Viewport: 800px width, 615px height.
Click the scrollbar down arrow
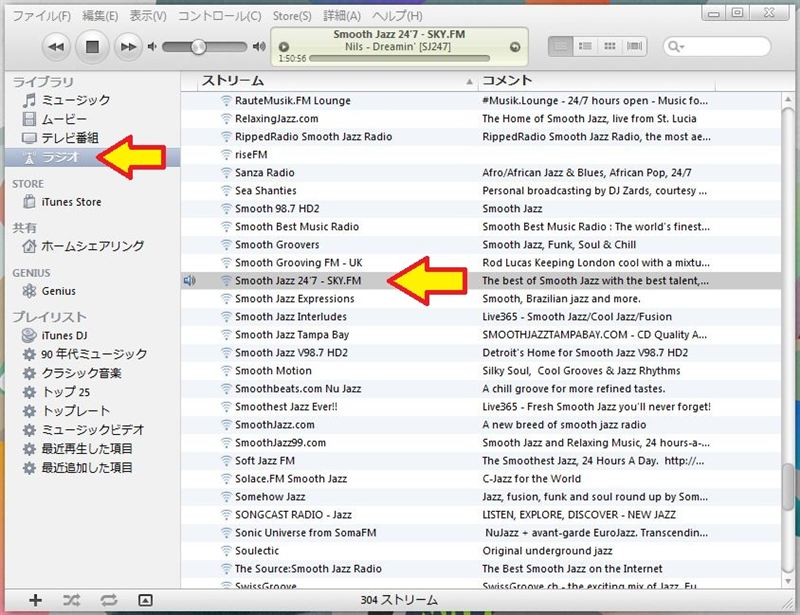[788, 581]
